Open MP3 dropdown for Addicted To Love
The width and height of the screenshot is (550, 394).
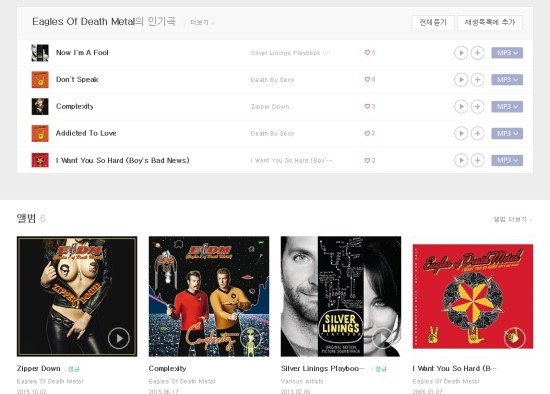tap(507, 133)
